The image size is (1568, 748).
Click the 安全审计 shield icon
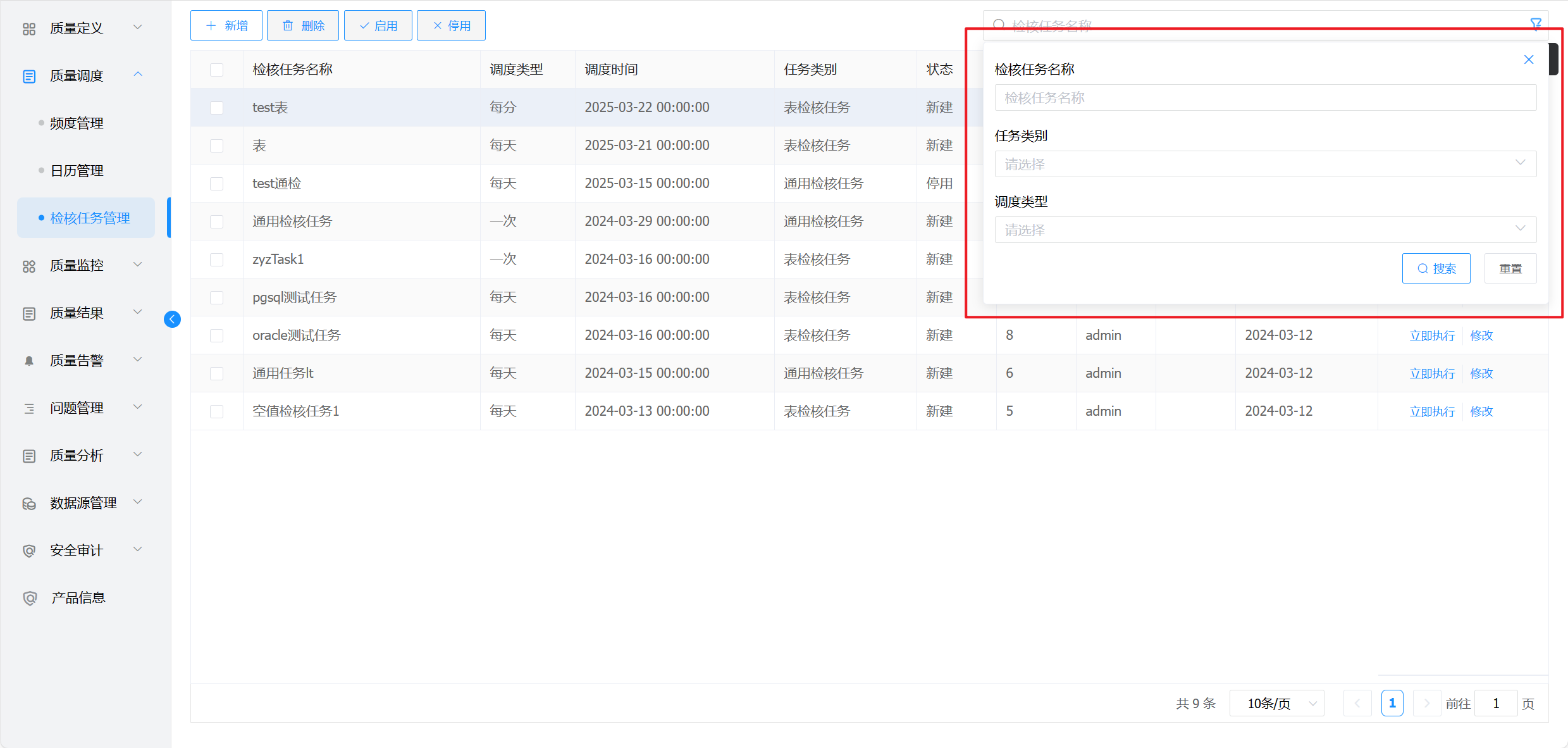[x=29, y=551]
